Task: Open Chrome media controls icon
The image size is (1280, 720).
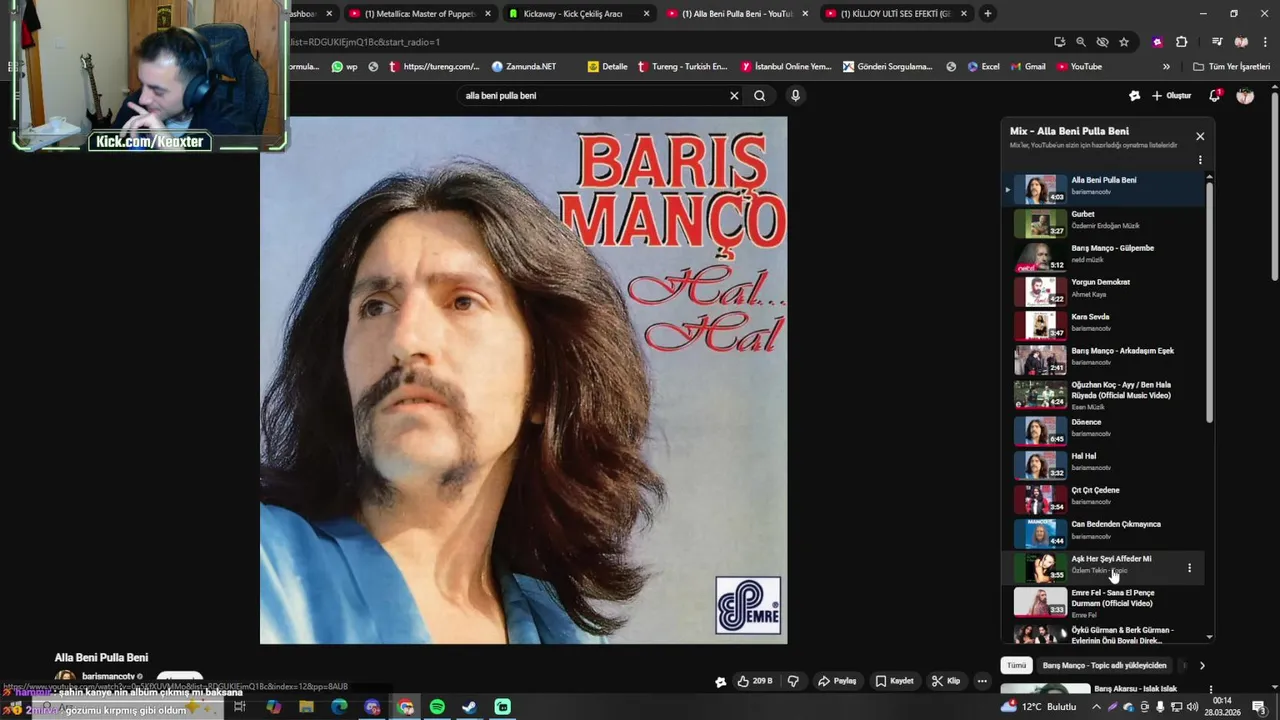Action: (1217, 42)
